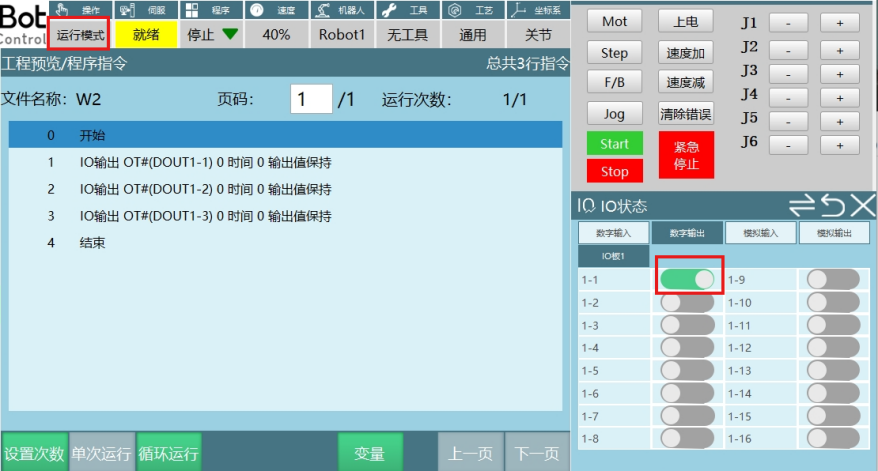Turn on digital output 1-8 toggle
Image resolution: width=878 pixels, height=471 pixels.
[687, 438]
